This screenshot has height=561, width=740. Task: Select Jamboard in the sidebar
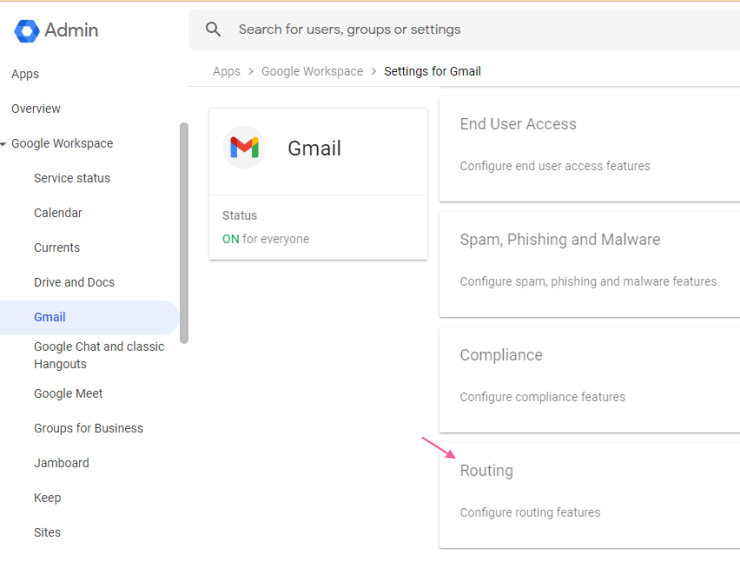tap(61, 463)
